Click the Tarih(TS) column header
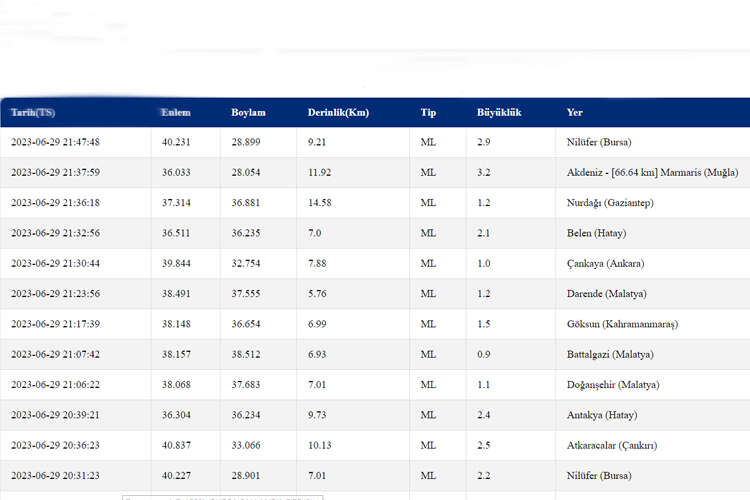Screen dimensions: 750x500 click(33, 112)
